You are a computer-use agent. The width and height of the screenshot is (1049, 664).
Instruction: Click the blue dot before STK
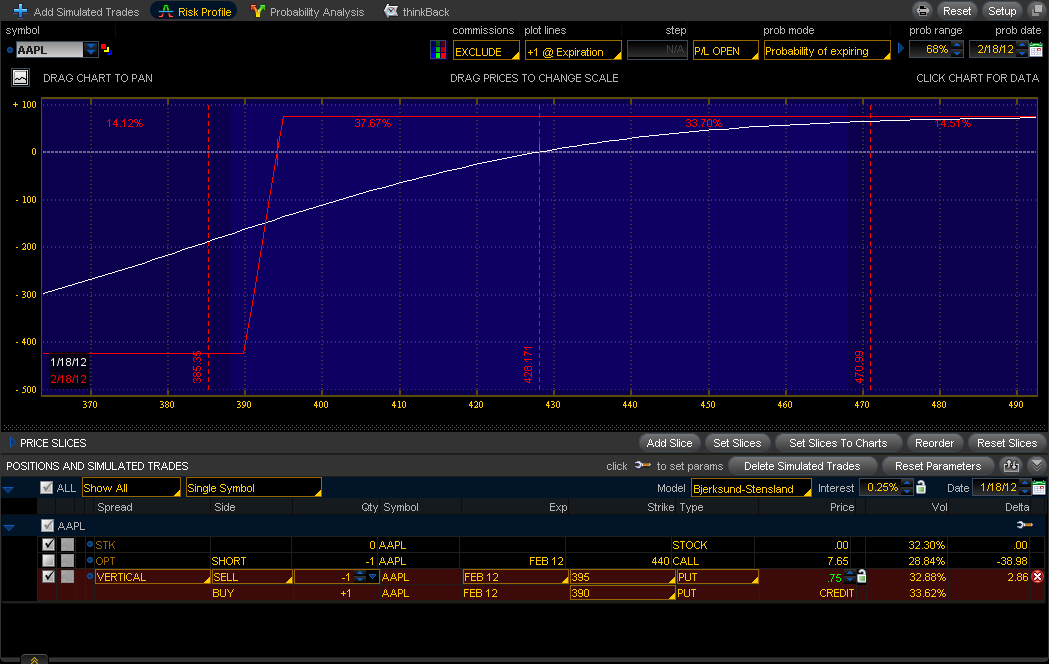point(90,544)
